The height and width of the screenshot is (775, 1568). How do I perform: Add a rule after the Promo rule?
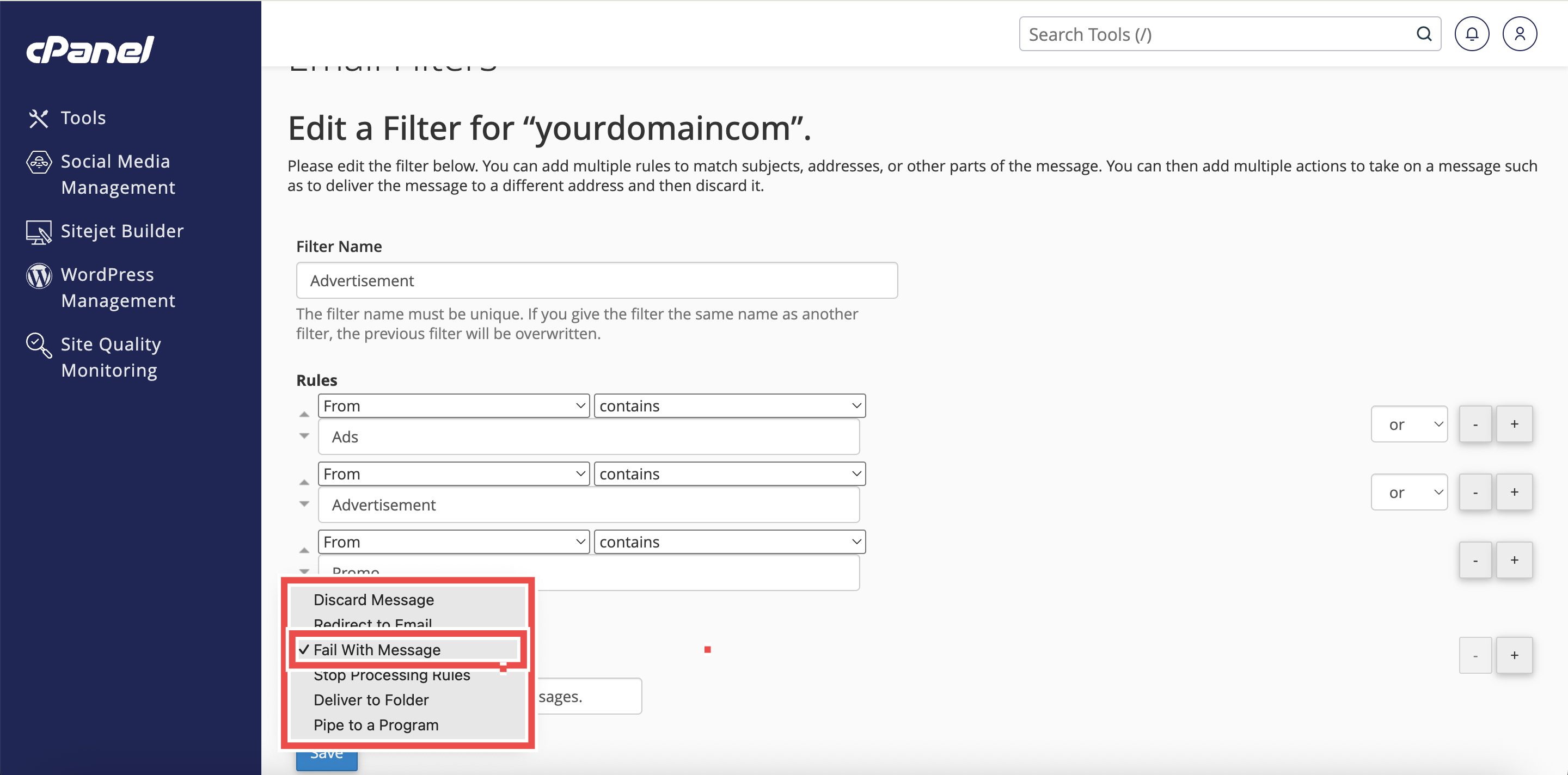(x=1514, y=559)
